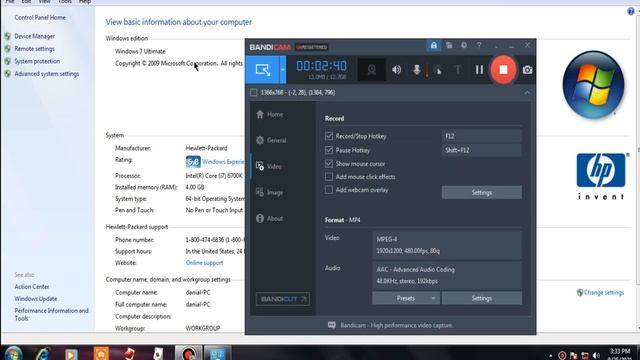Open the media player taskbar icon
This screenshot has width=640, height=360.
coord(71,353)
